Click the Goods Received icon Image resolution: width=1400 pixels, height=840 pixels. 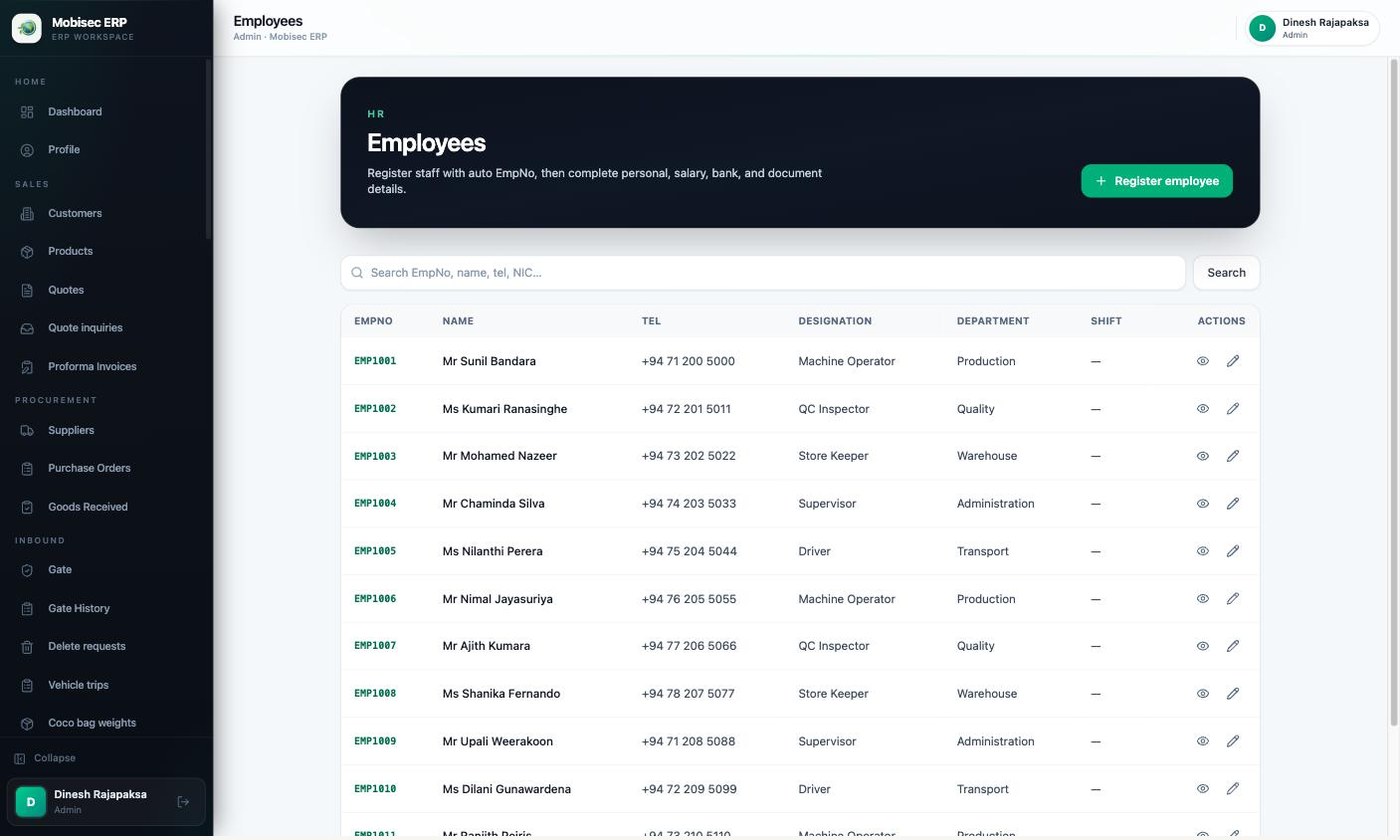coord(28,507)
